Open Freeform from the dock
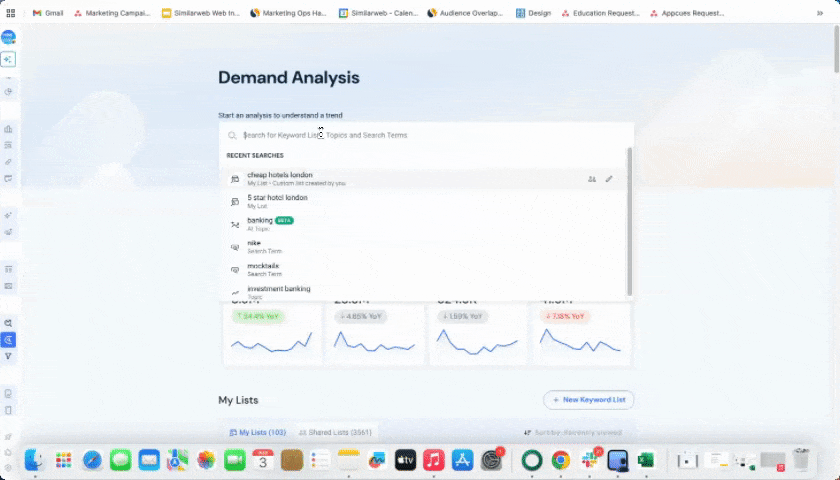Image resolution: width=840 pixels, height=480 pixels. pyautogui.click(x=377, y=460)
